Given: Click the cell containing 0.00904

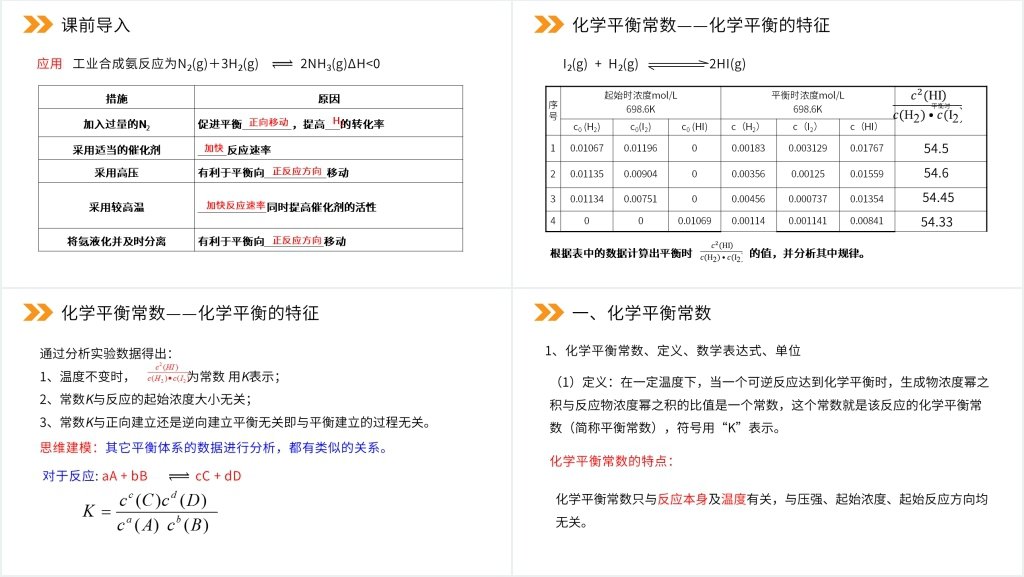Looking at the screenshot, I should [640, 174].
